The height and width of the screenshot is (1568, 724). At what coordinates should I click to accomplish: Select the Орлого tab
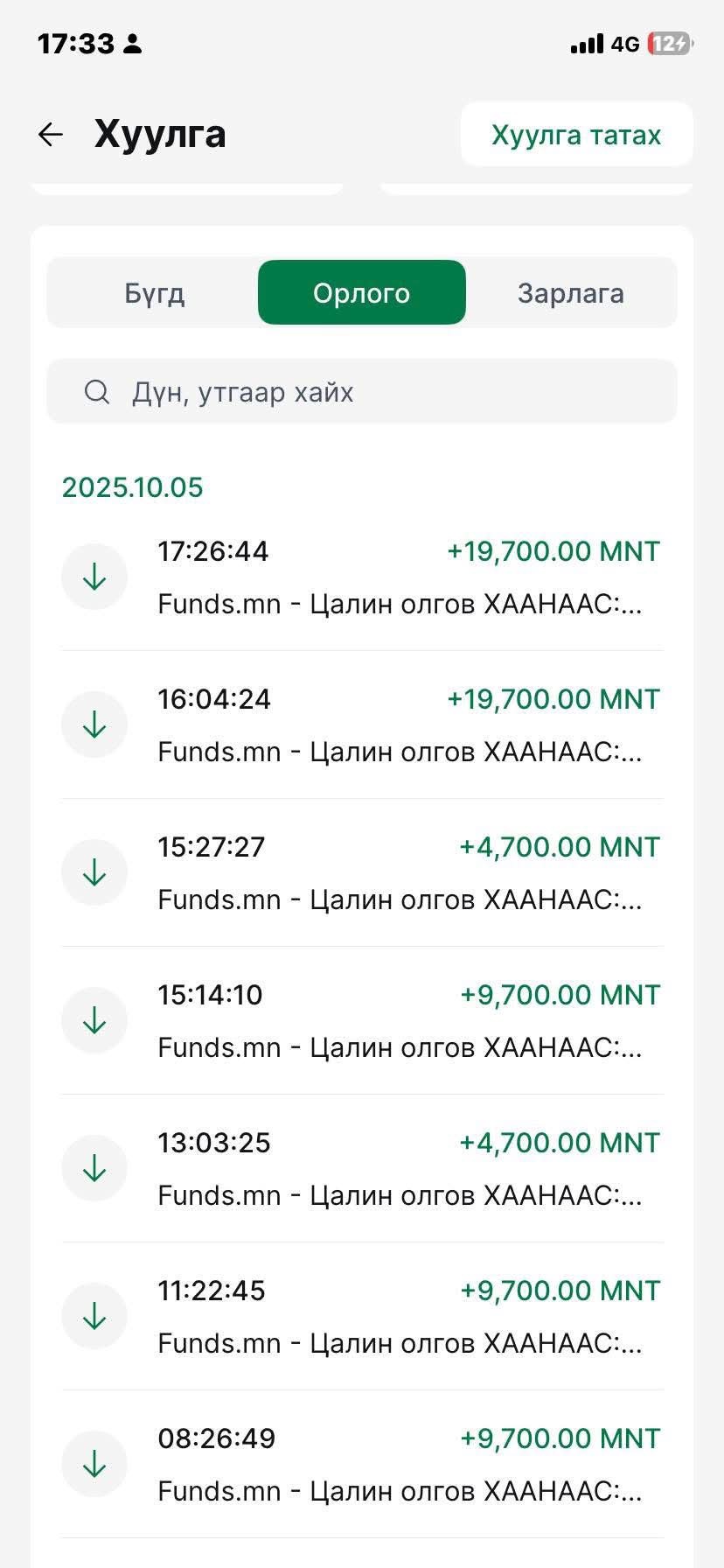[x=361, y=293]
